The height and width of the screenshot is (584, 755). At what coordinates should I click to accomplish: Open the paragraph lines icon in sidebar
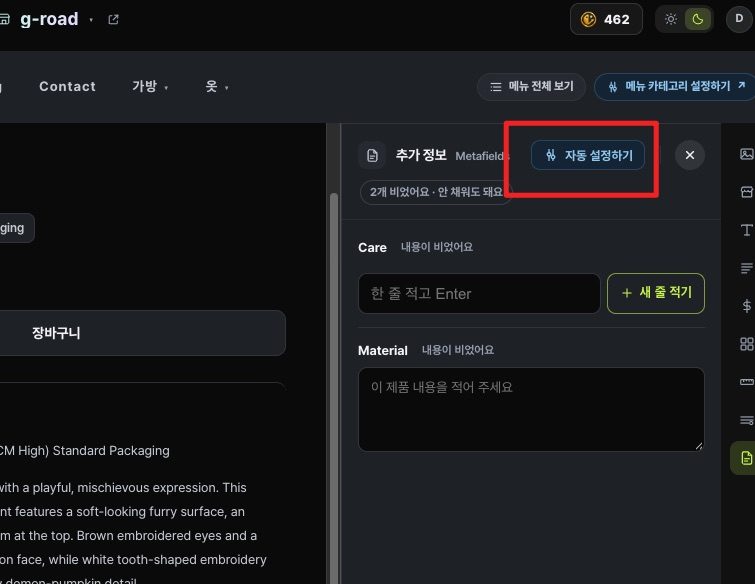tap(746, 268)
